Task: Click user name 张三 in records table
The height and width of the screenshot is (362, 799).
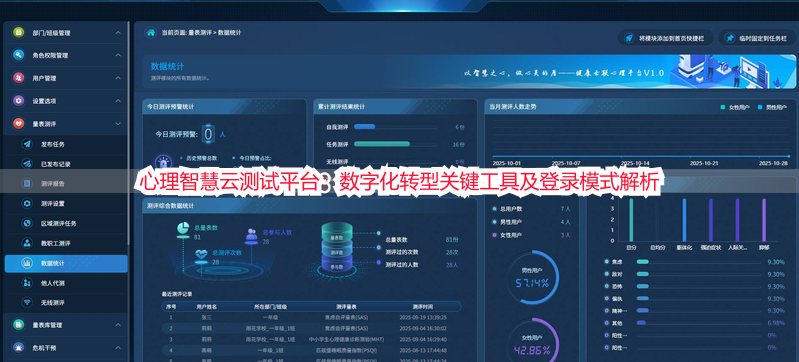Action: pos(206,317)
